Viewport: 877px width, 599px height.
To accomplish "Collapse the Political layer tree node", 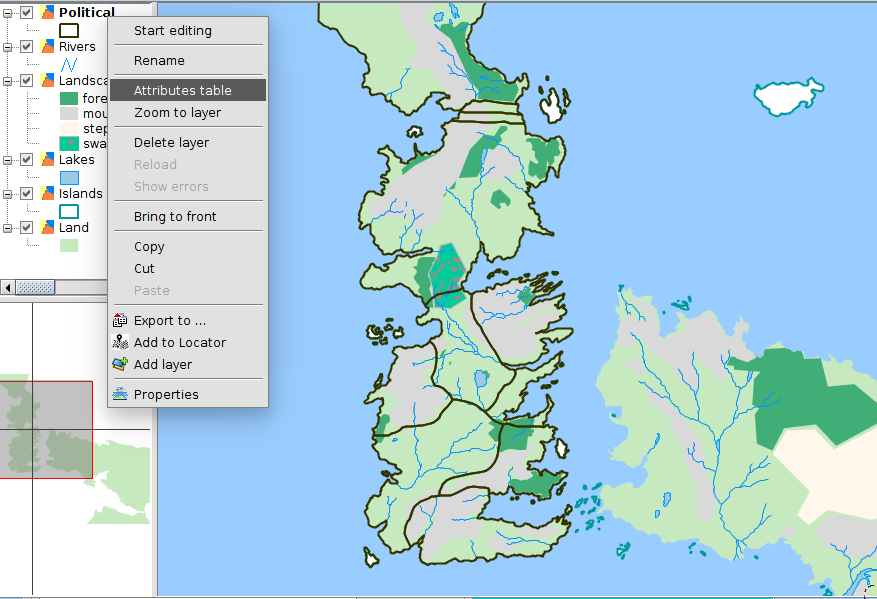I will pyautogui.click(x=9, y=13).
